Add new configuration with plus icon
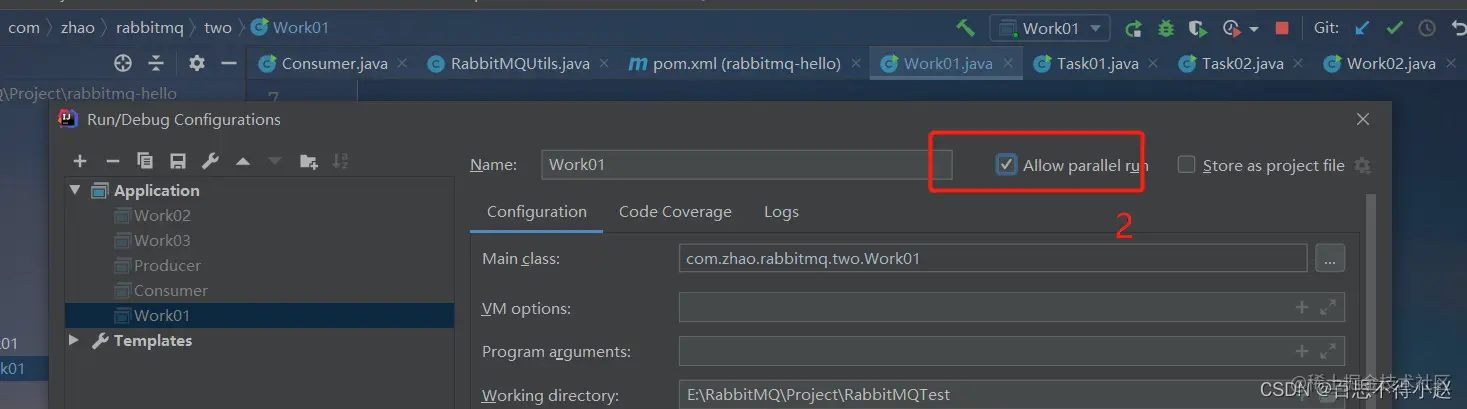1467x409 pixels. (x=80, y=161)
